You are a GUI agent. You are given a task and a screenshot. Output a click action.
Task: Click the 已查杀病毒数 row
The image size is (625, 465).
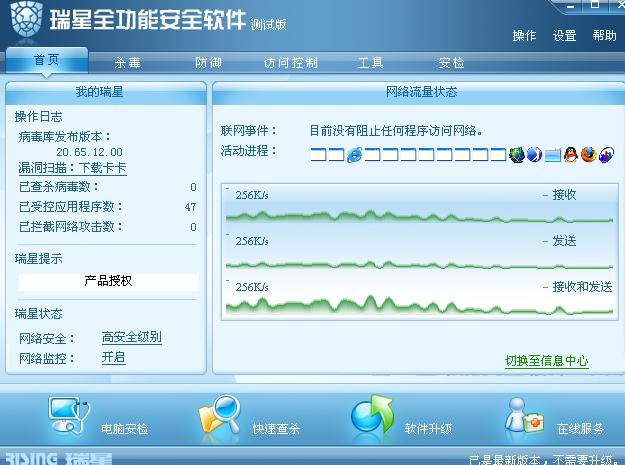pos(108,186)
